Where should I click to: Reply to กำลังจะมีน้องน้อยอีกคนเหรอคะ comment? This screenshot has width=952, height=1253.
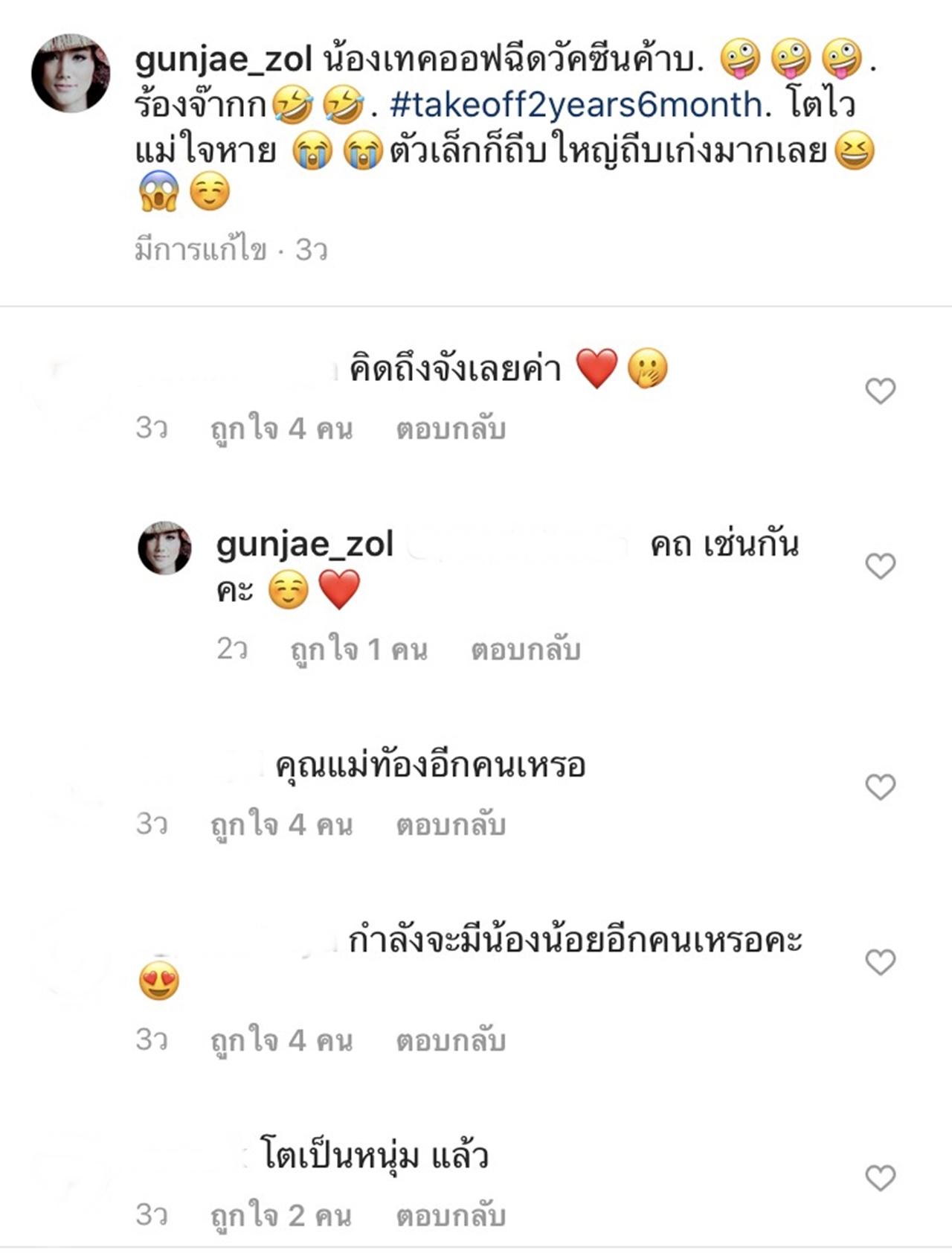pyautogui.click(x=451, y=1040)
